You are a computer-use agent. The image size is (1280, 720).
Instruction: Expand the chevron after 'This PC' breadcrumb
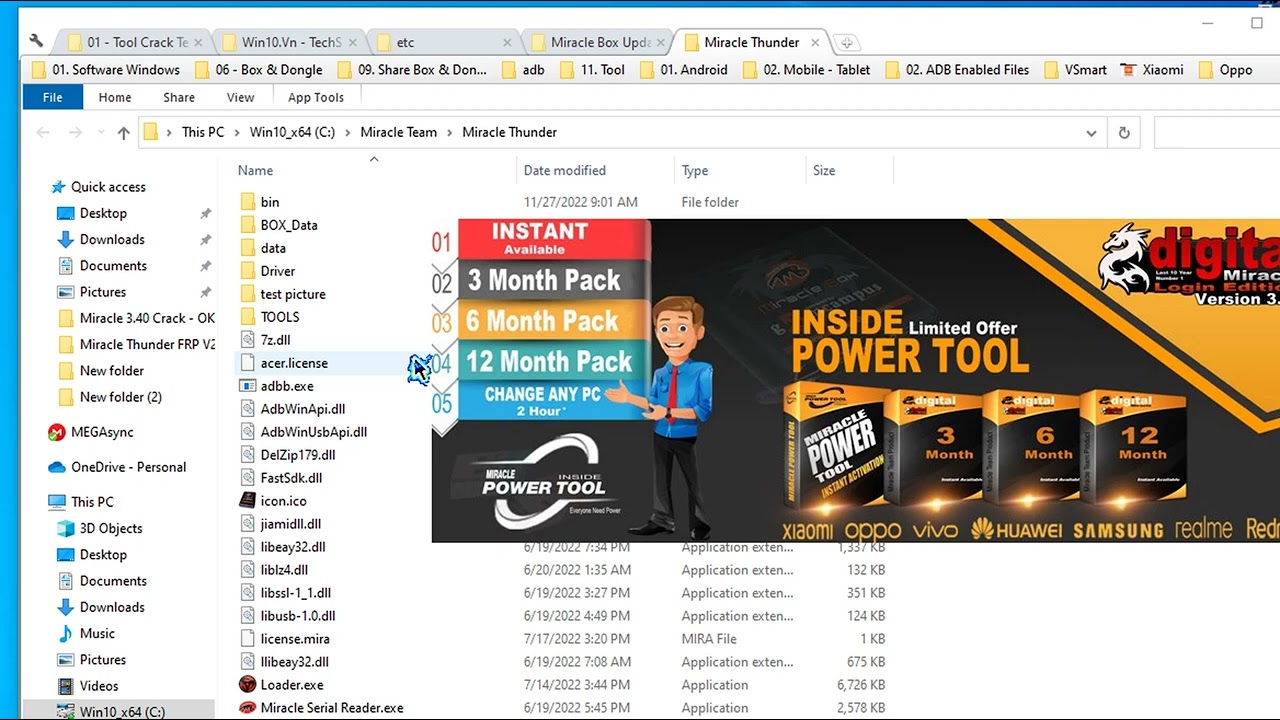click(x=237, y=132)
